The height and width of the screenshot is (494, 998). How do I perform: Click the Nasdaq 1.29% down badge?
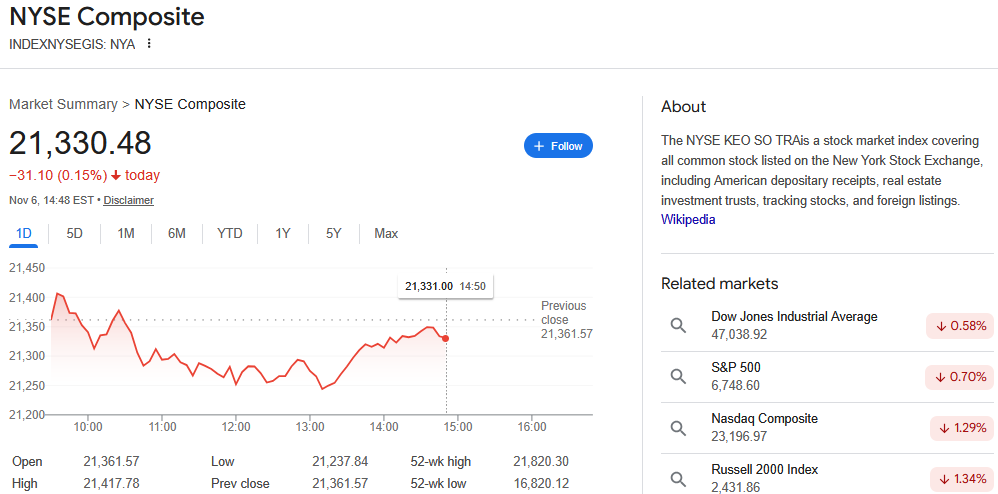coord(961,428)
